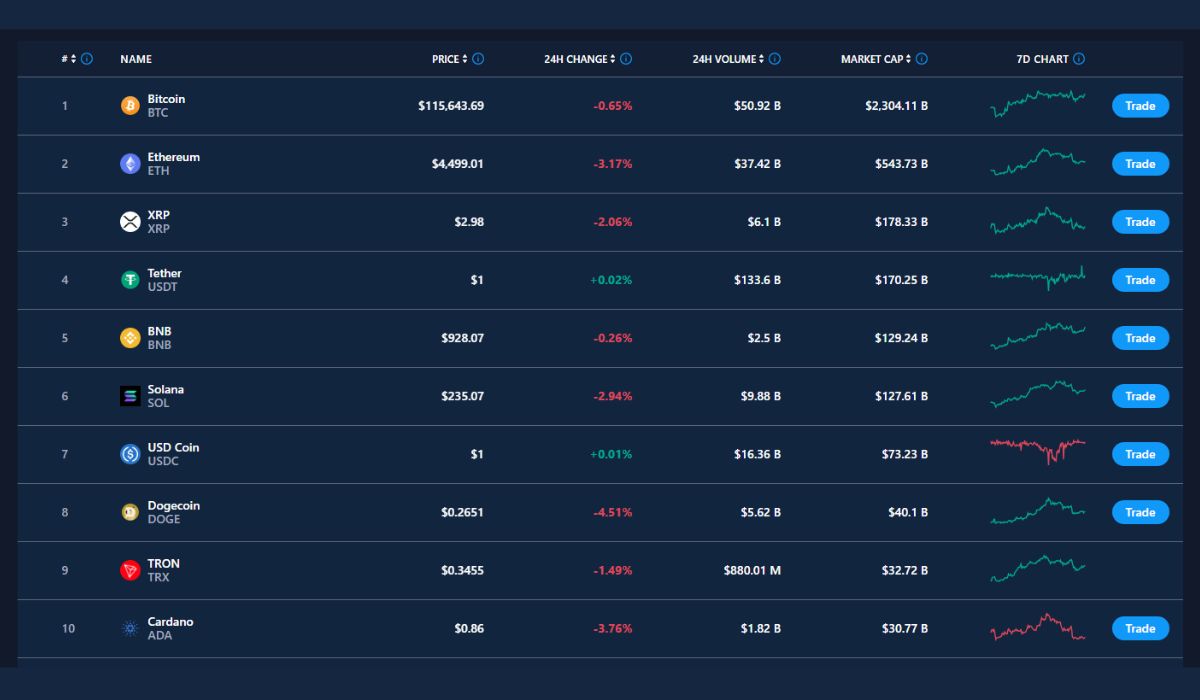Select the Cardano ADA icon
The height and width of the screenshot is (700, 1200).
129,628
